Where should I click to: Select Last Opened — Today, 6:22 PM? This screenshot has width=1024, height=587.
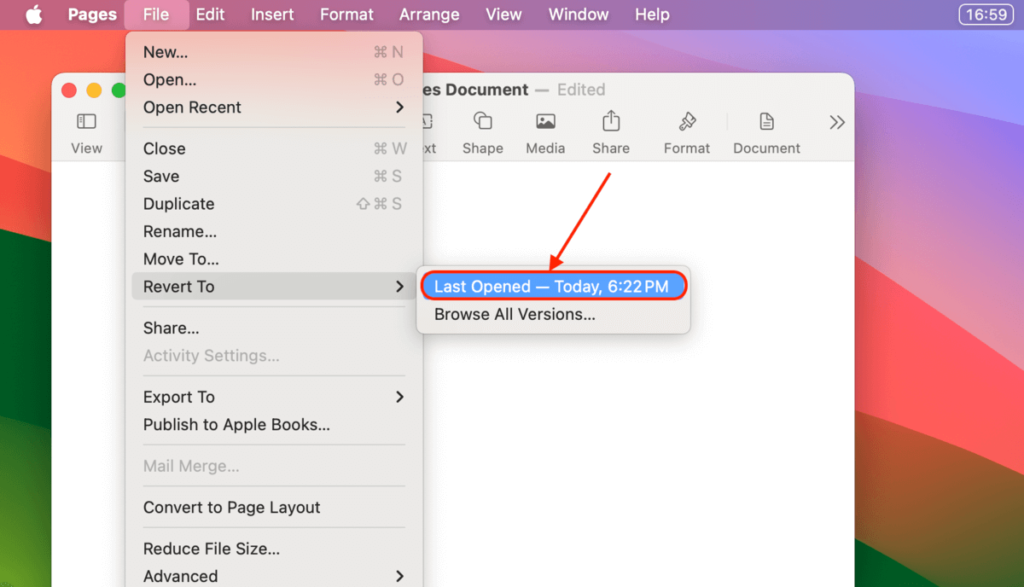click(553, 285)
